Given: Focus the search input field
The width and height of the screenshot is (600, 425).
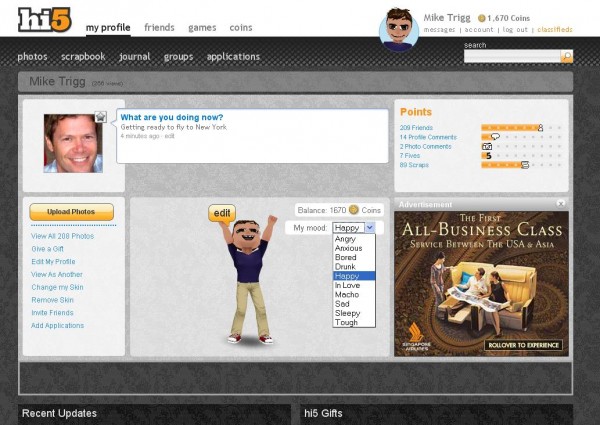Looking at the screenshot, I should [x=511, y=57].
